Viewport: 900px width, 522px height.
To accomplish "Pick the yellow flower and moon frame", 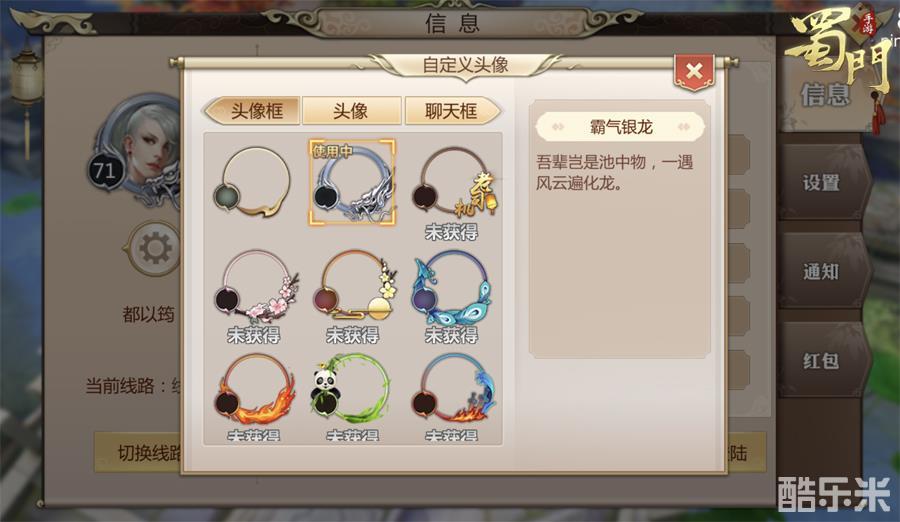I will (352, 285).
